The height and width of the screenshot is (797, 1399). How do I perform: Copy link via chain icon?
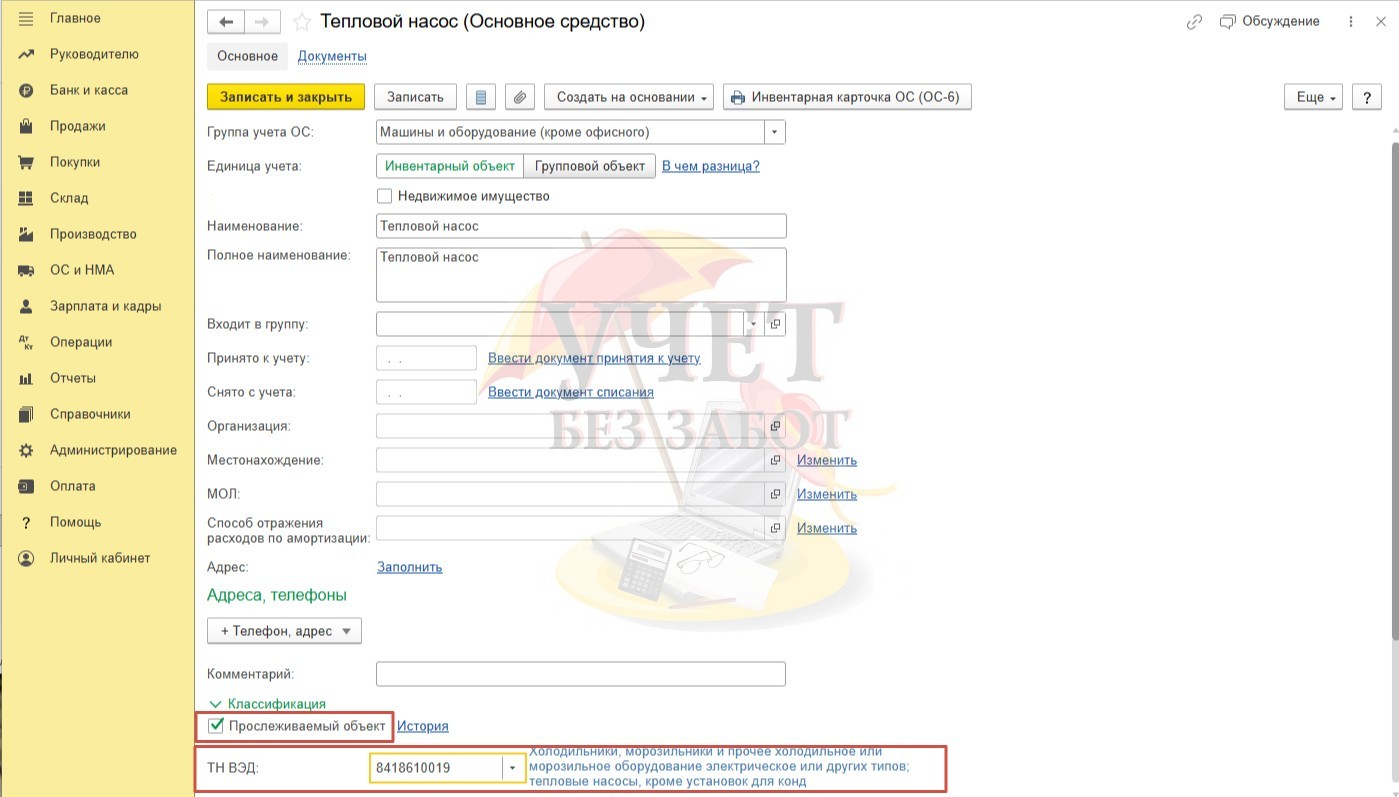[x=1194, y=22]
